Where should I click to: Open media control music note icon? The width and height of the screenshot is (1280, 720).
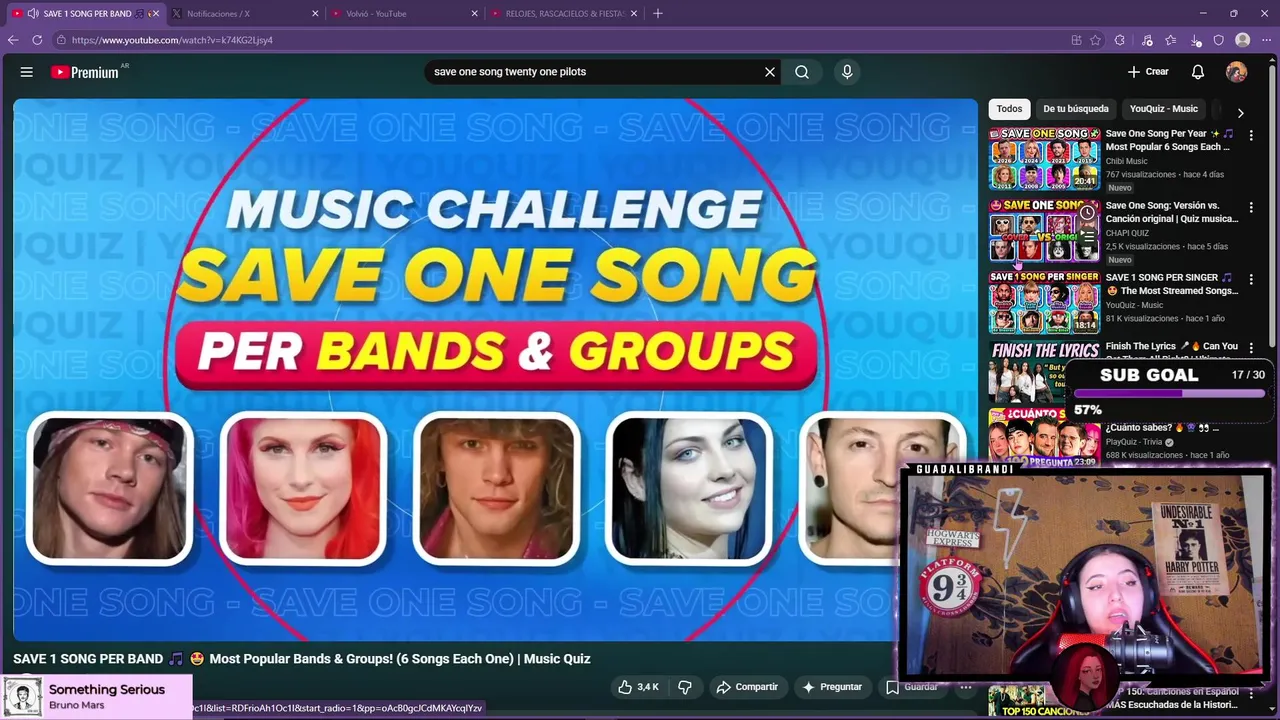(1146, 40)
